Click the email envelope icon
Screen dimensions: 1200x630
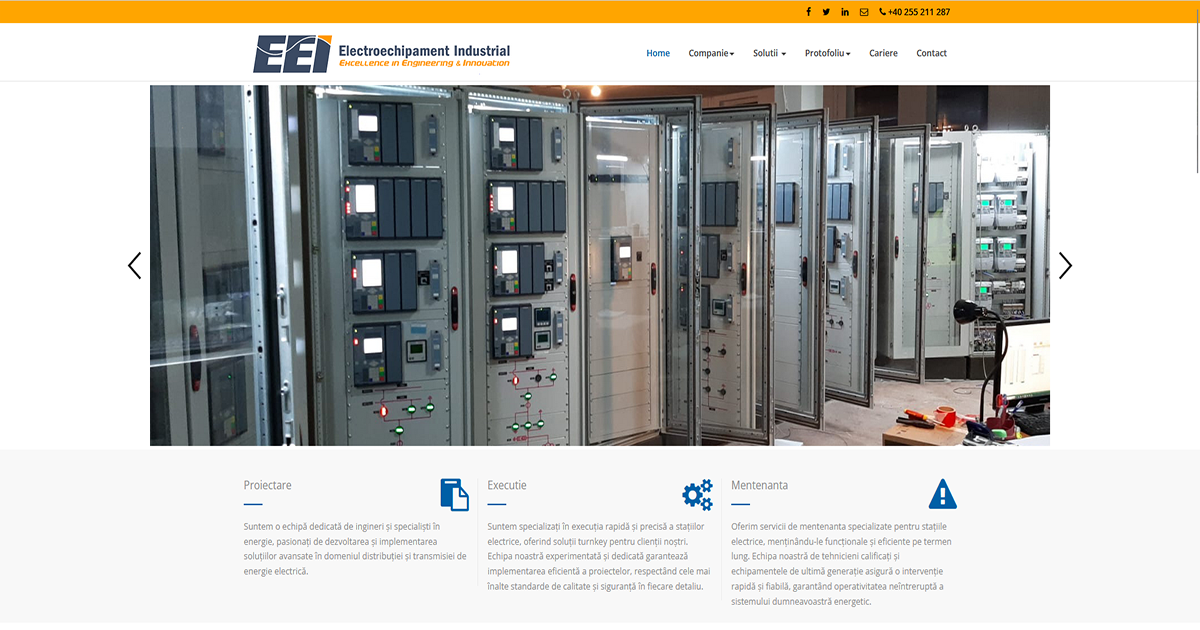click(x=864, y=11)
